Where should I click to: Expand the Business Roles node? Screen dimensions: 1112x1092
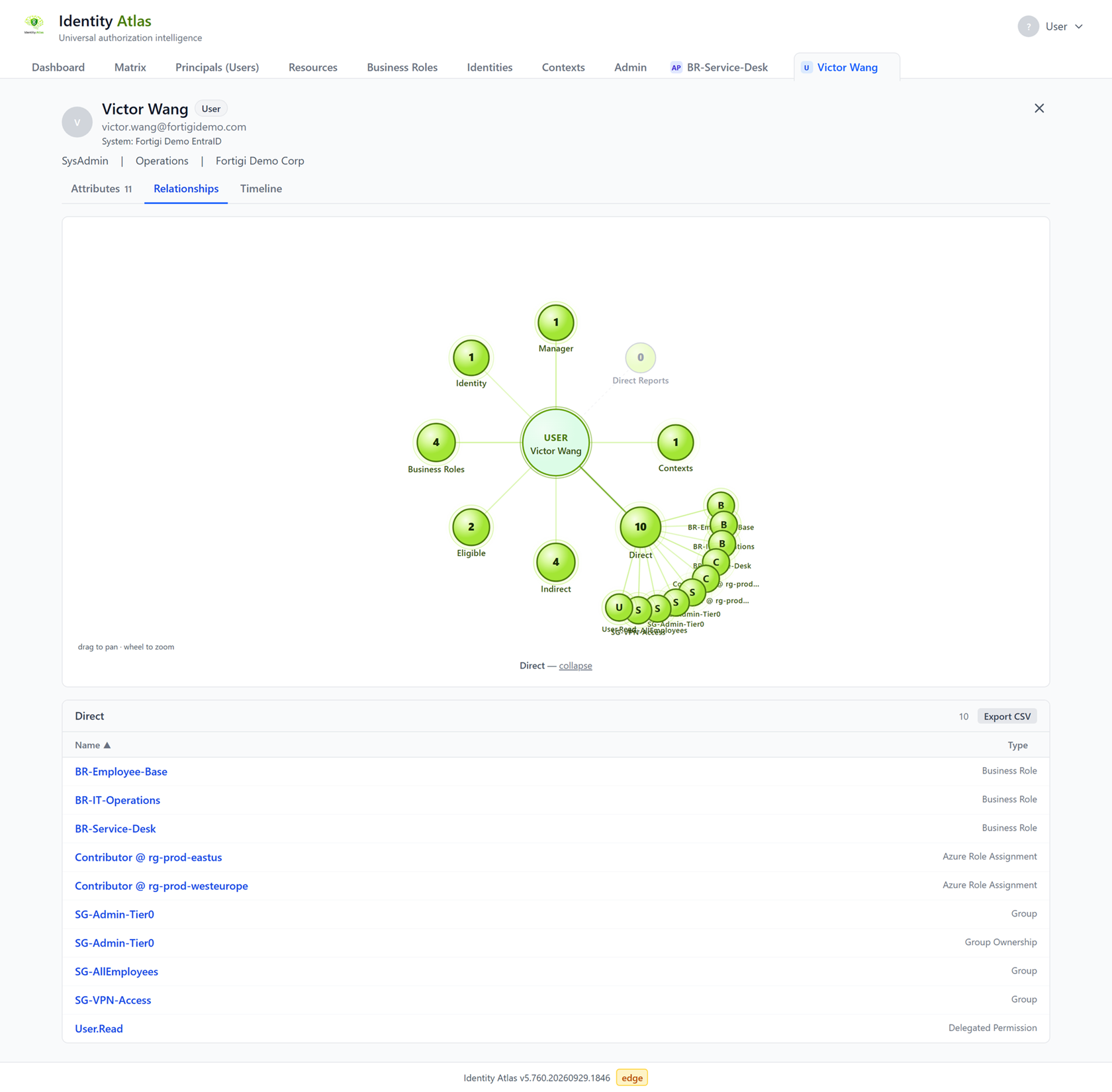pyautogui.click(x=436, y=442)
